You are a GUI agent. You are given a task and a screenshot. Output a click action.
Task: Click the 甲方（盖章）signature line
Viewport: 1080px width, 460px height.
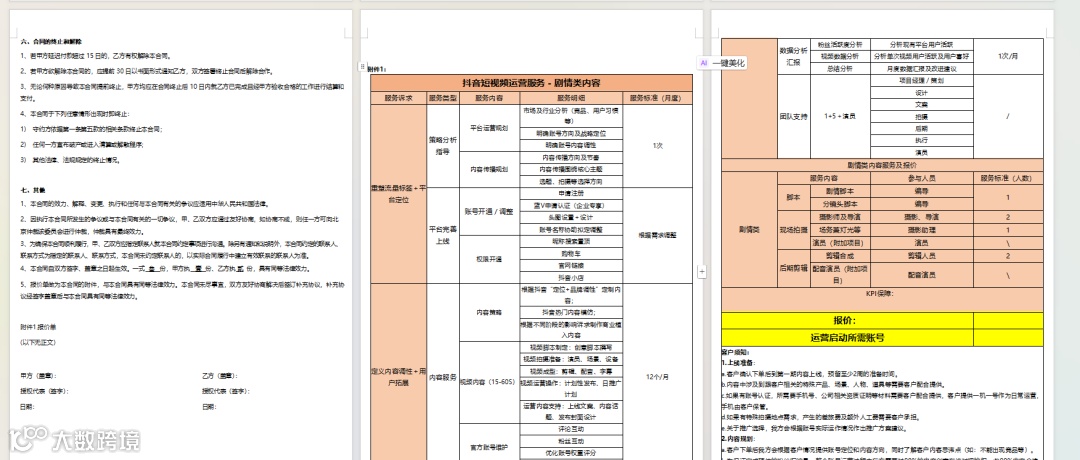[x=38, y=375]
